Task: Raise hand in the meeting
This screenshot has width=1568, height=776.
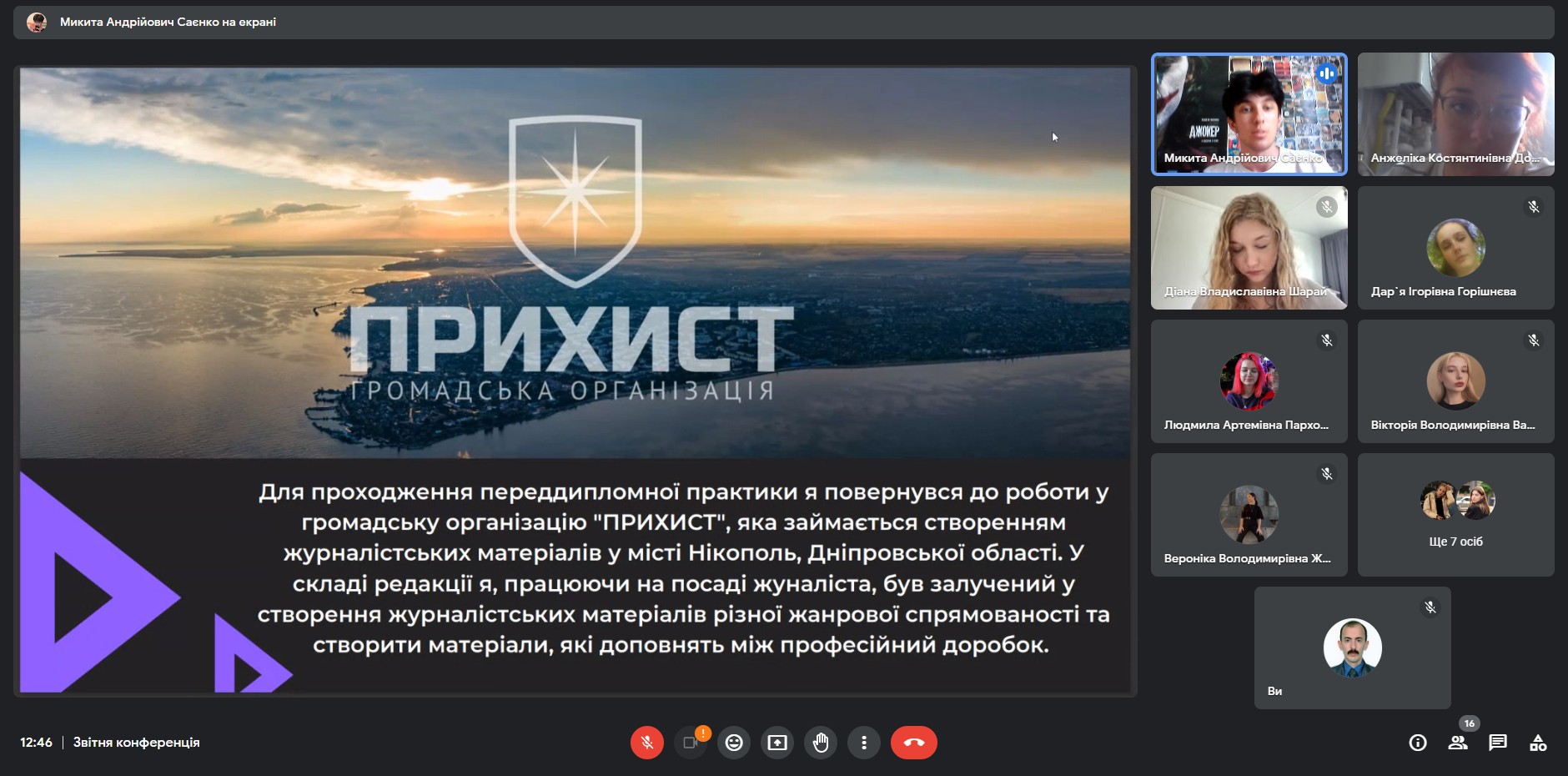Action: point(821,743)
